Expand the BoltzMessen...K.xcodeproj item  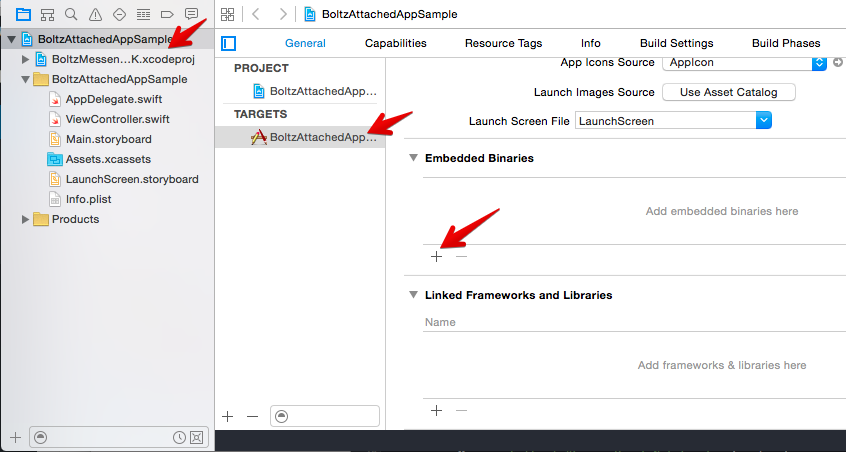25,59
